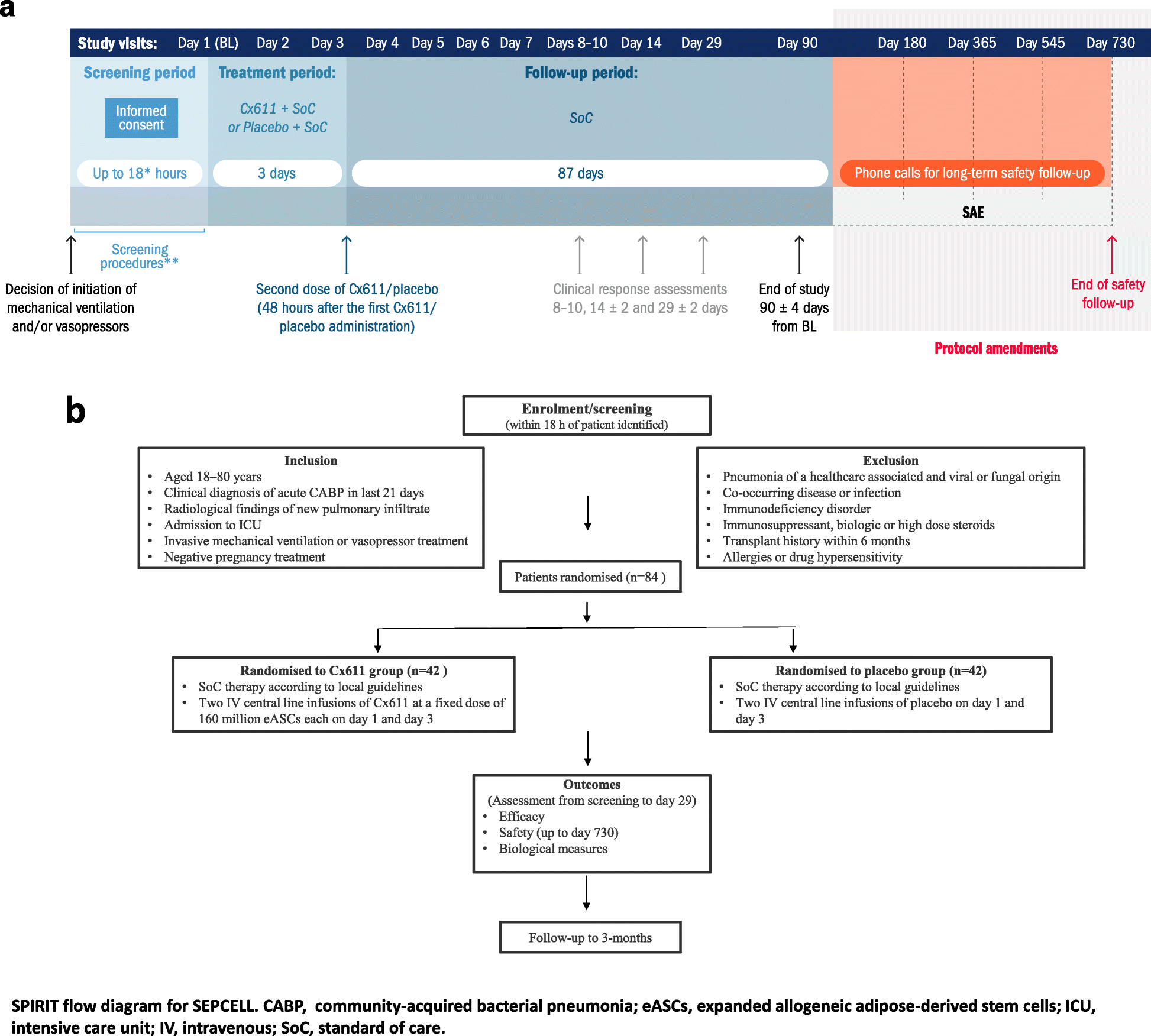
Task: Click the 'Treatment period:' heading
Action: coord(277,73)
